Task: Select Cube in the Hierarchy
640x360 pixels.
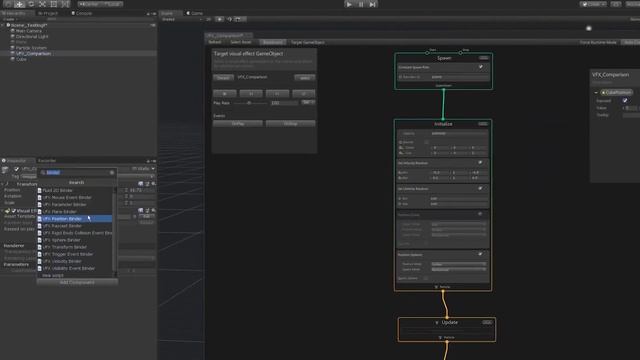Action: tap(21, 59)
